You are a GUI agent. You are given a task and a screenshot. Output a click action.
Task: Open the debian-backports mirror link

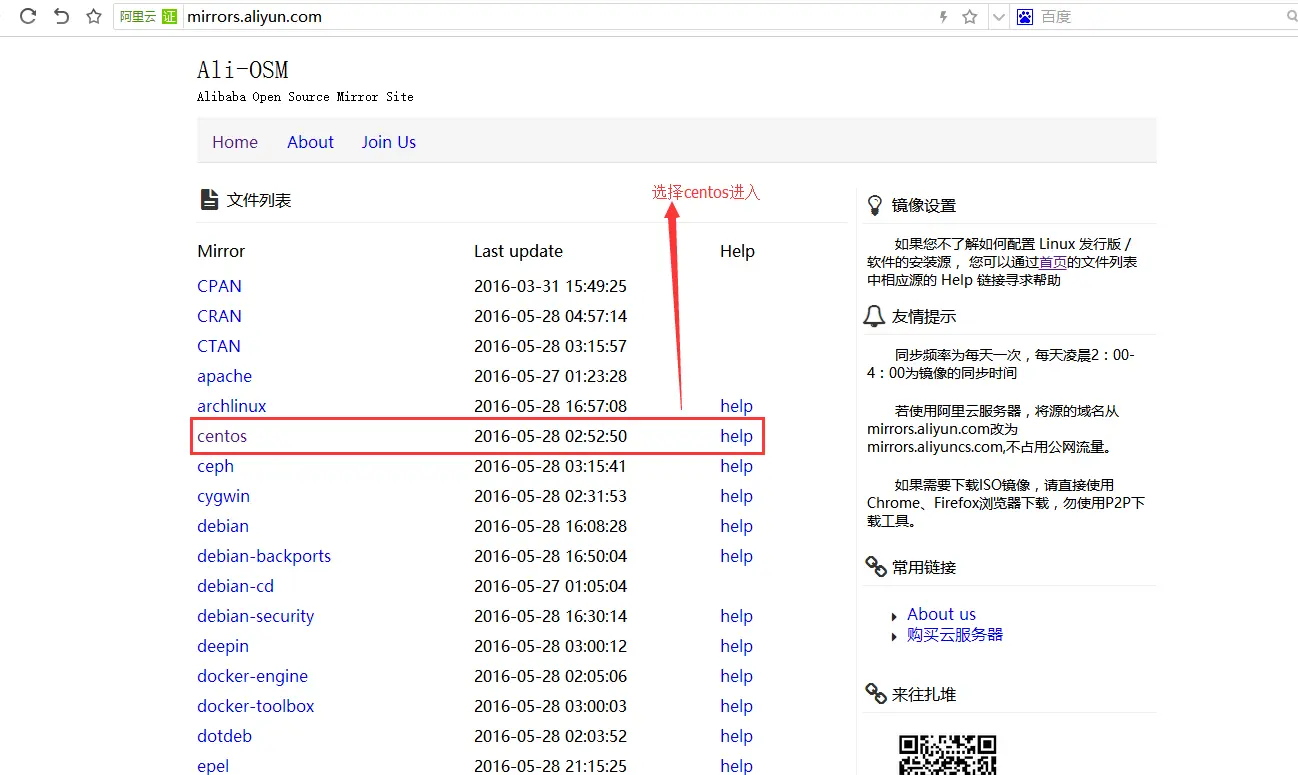[264, 556]
